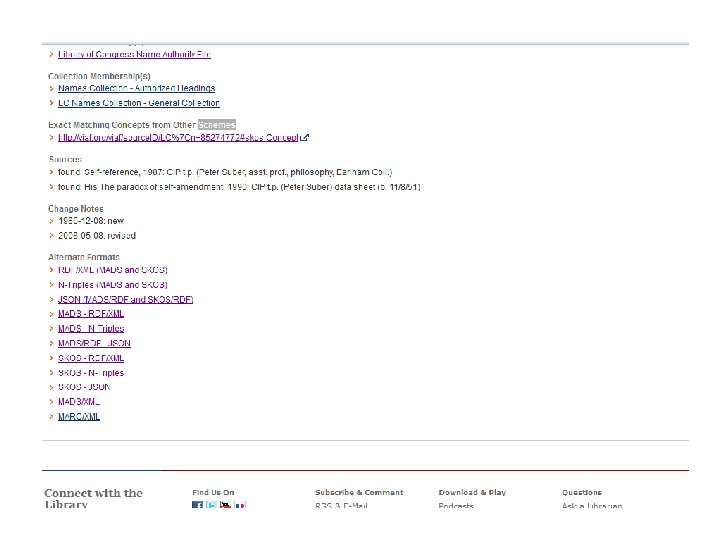Screen dimensions: 720x540
Task: Open MADS/XML format link
Action: click(79, 402)
